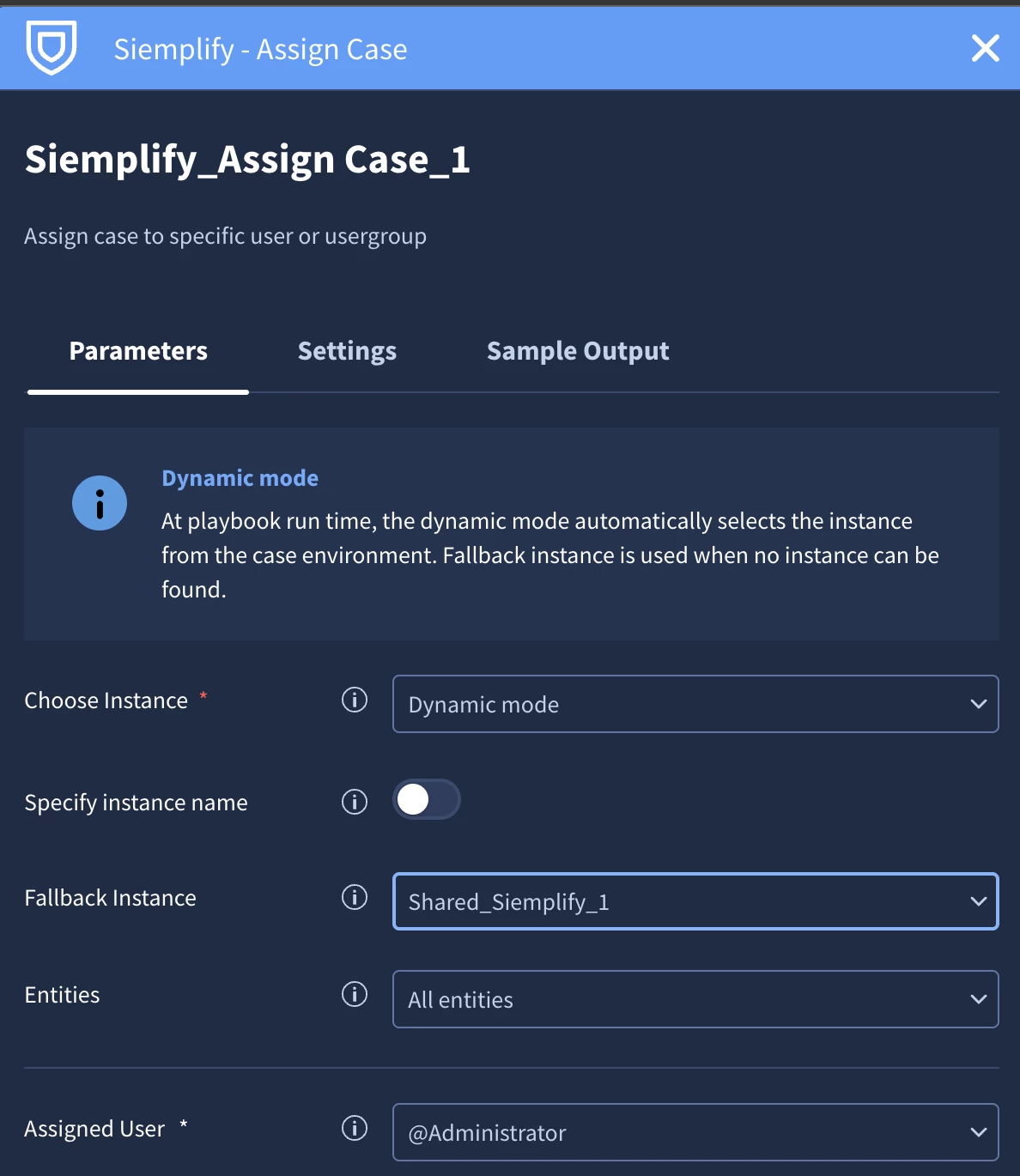
Task: Click the chevron arrow in Assigned User field
Action: point(978,1132)
